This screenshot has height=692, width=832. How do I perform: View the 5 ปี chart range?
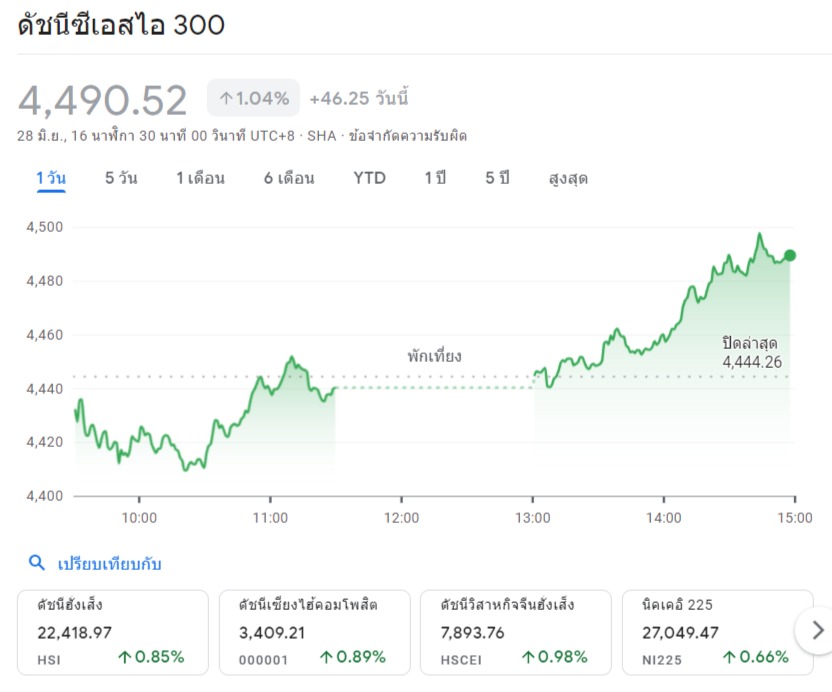[497, 179]
